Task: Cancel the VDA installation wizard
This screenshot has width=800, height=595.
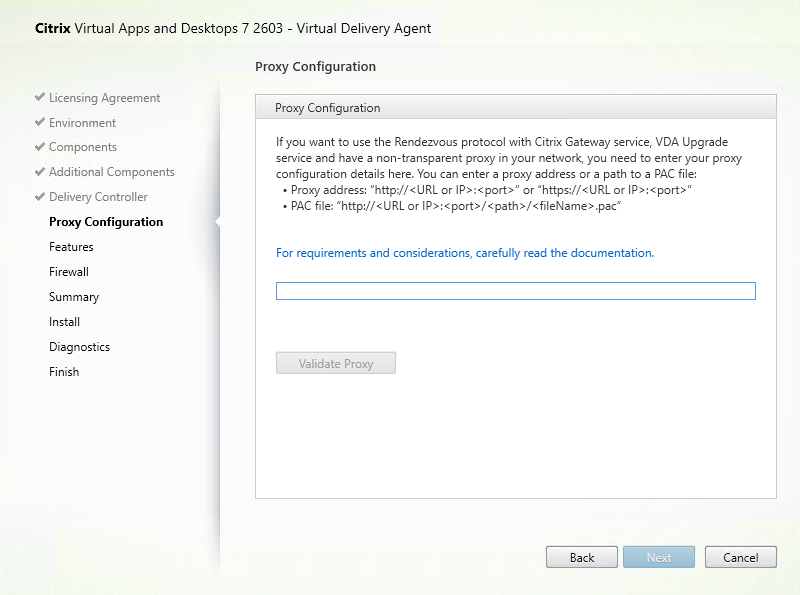Action: coord(740,557)
